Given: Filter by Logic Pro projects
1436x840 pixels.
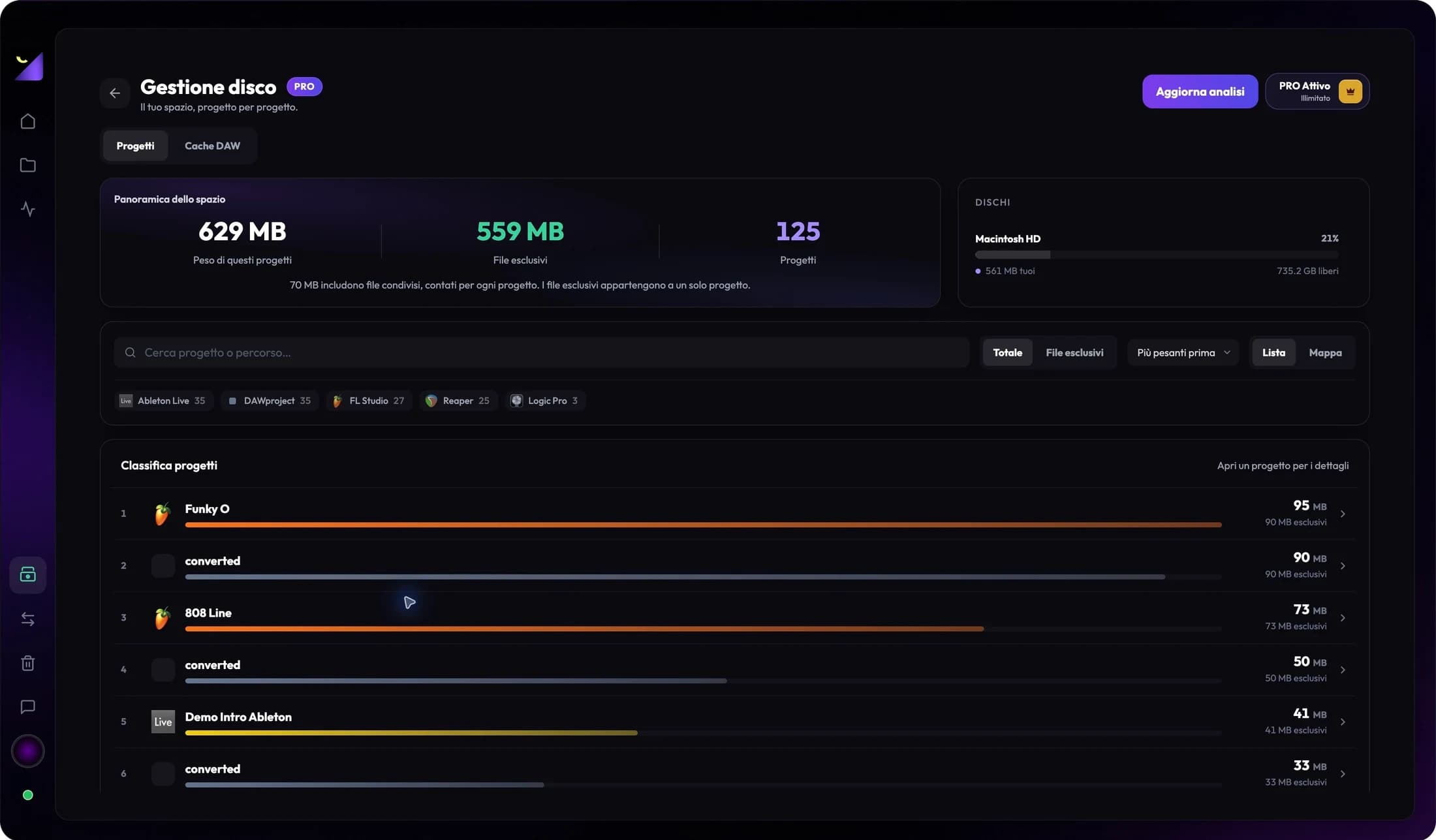Looking at the screenshot, I should click(545, 401).
